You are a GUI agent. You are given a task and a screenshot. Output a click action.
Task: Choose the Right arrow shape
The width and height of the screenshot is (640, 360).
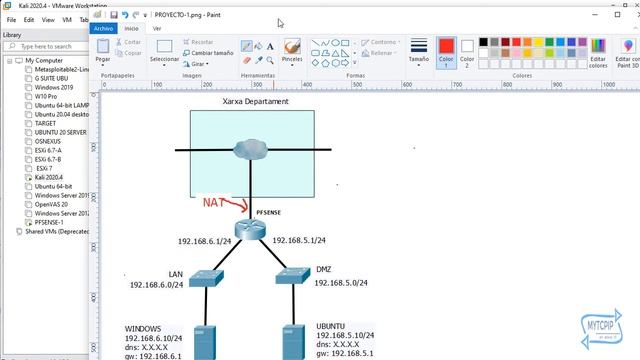(345, 63)
